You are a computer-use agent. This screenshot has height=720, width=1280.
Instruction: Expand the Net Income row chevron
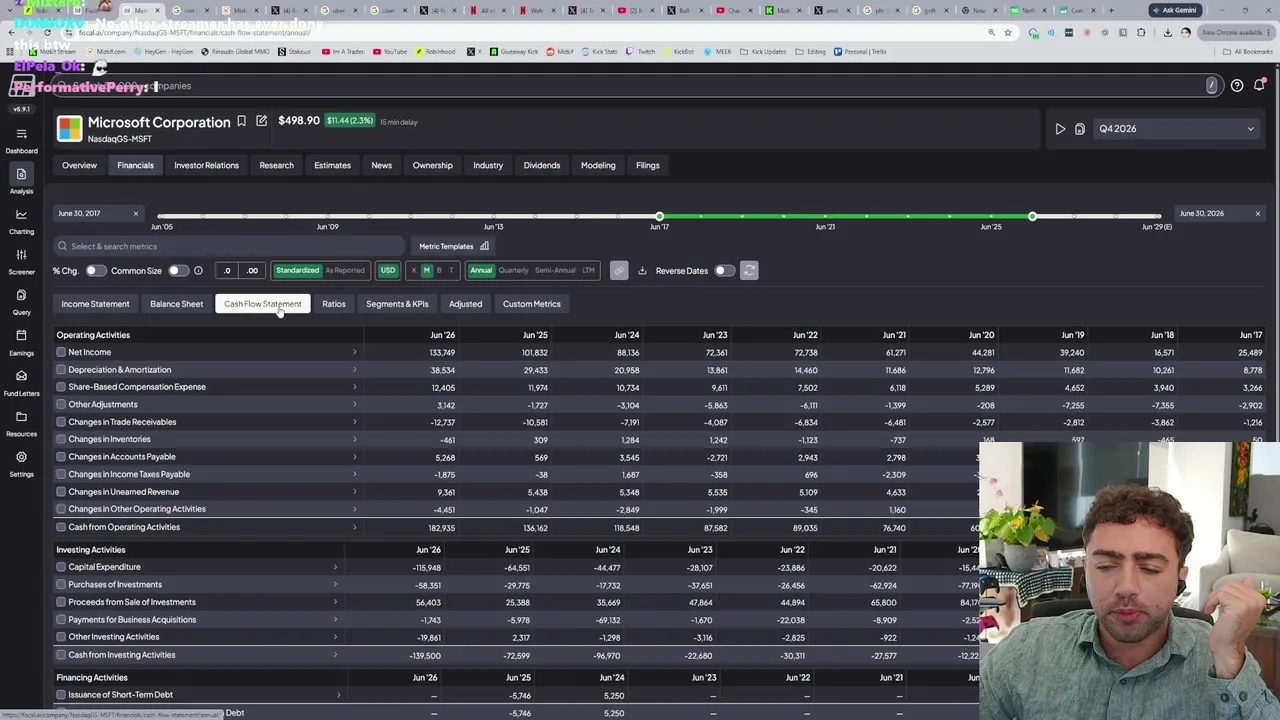point(354,352)
